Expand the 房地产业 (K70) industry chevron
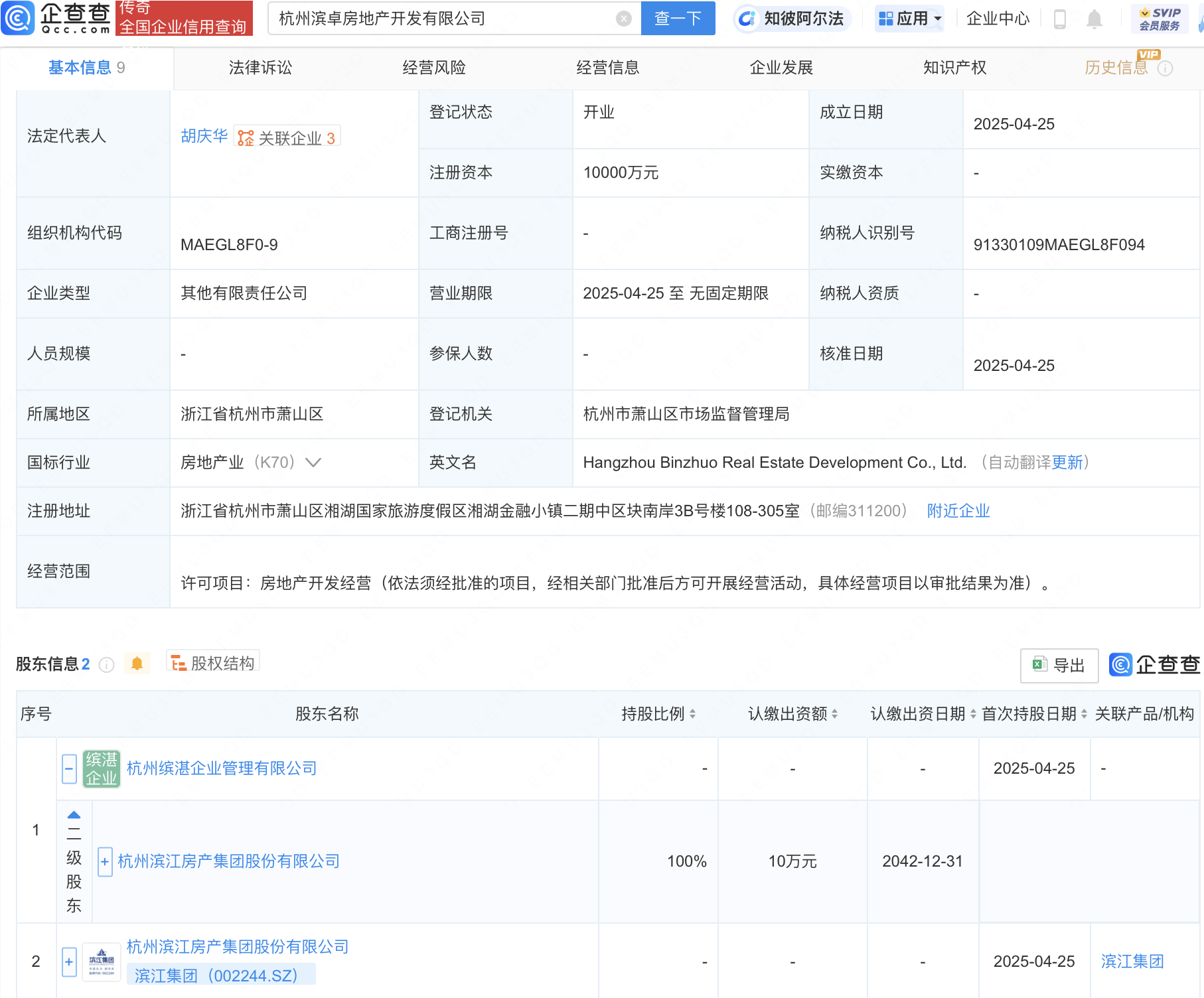Screen dimensions: 1204x998 pyautogui.click(x=313, y=463)
